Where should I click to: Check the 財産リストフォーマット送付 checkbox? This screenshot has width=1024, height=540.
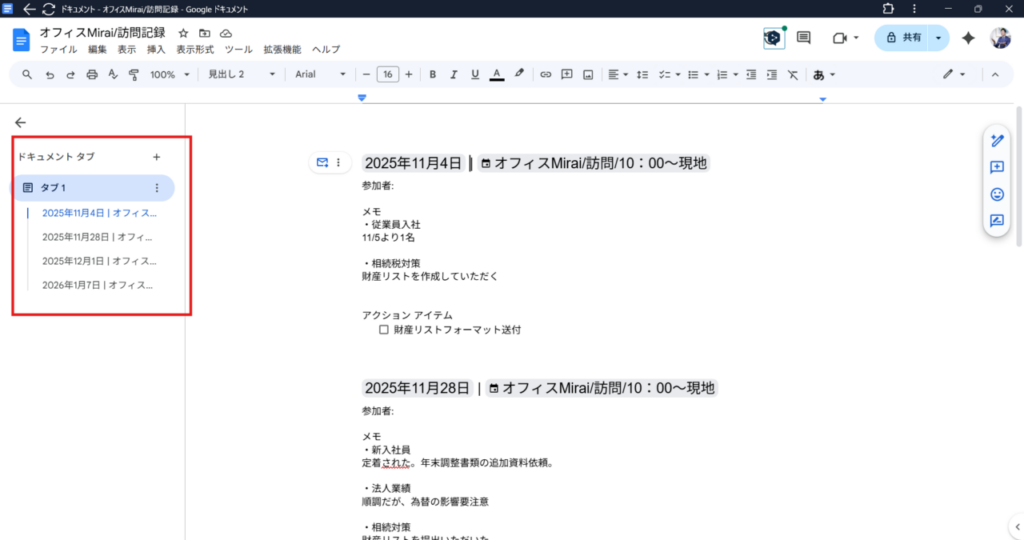pos(384,329)
